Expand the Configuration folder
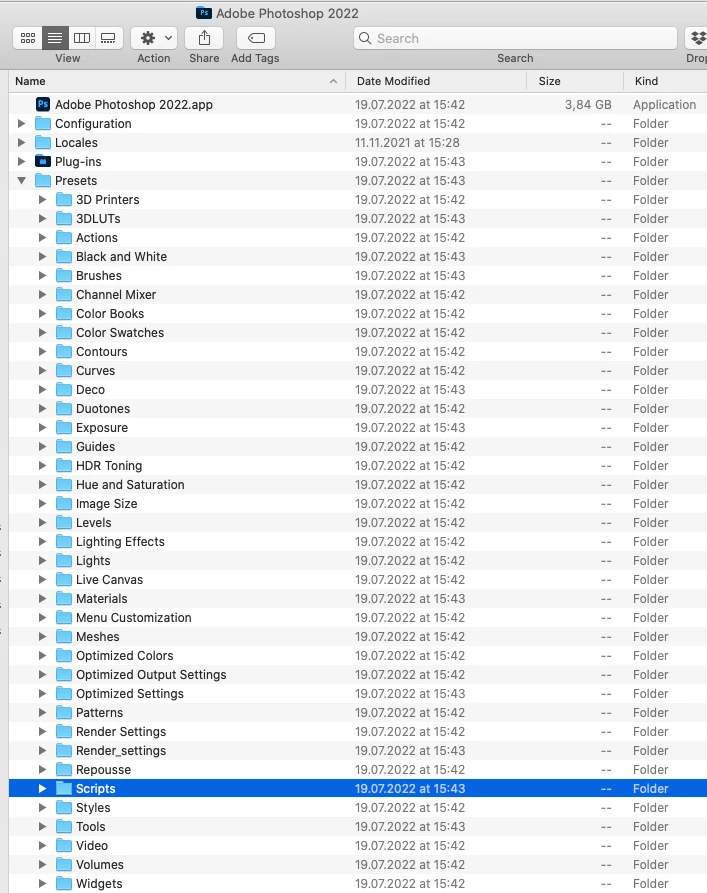This screenshot has width=707, height=893. [22, 124]
